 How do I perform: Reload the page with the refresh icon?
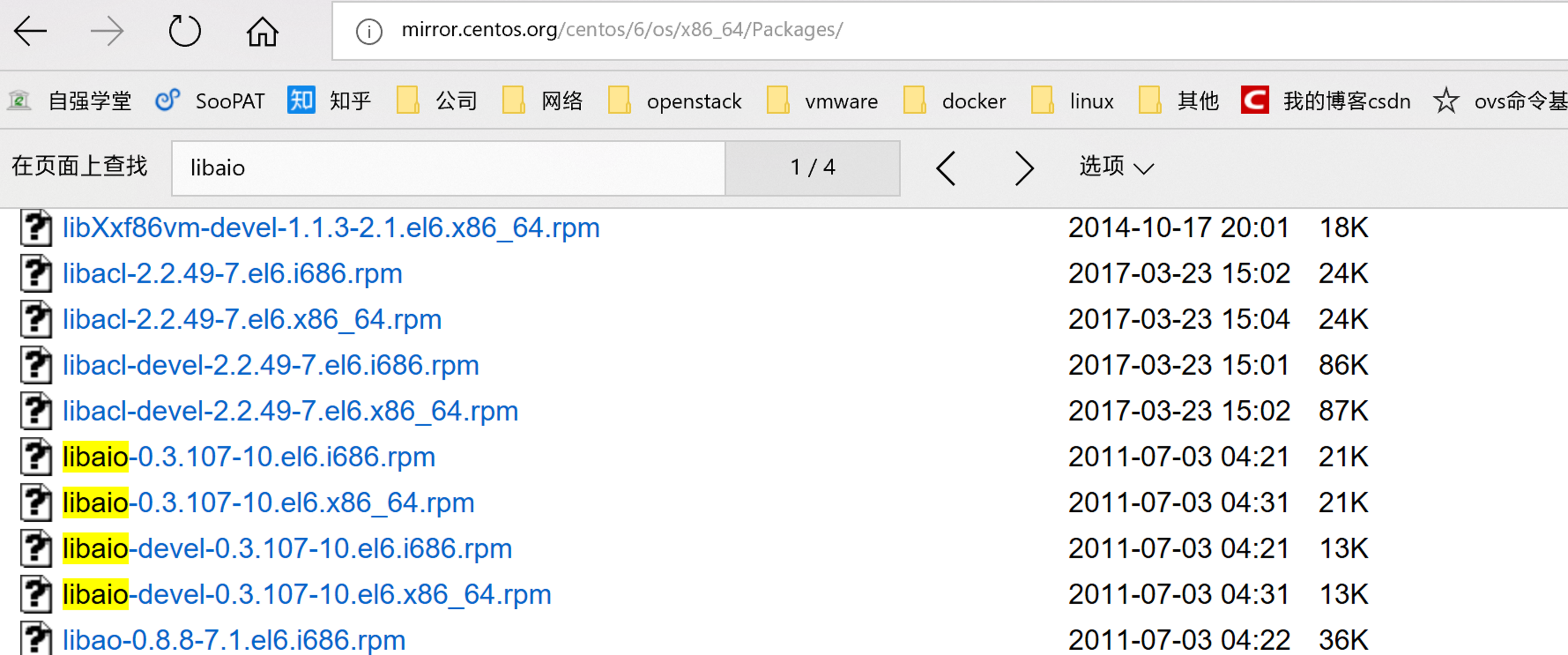(x=185, y=31)
